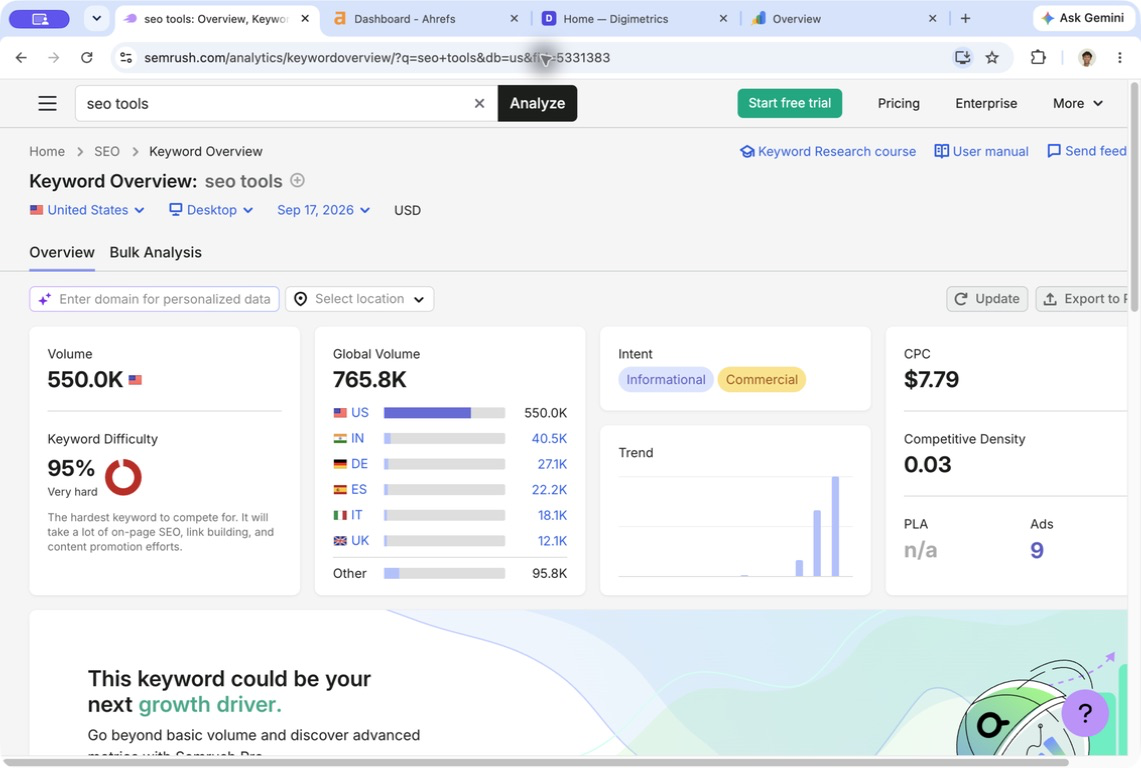Switch to the Overview browser tab
The height and width of the screenshot is (768, 1141).
843,19
